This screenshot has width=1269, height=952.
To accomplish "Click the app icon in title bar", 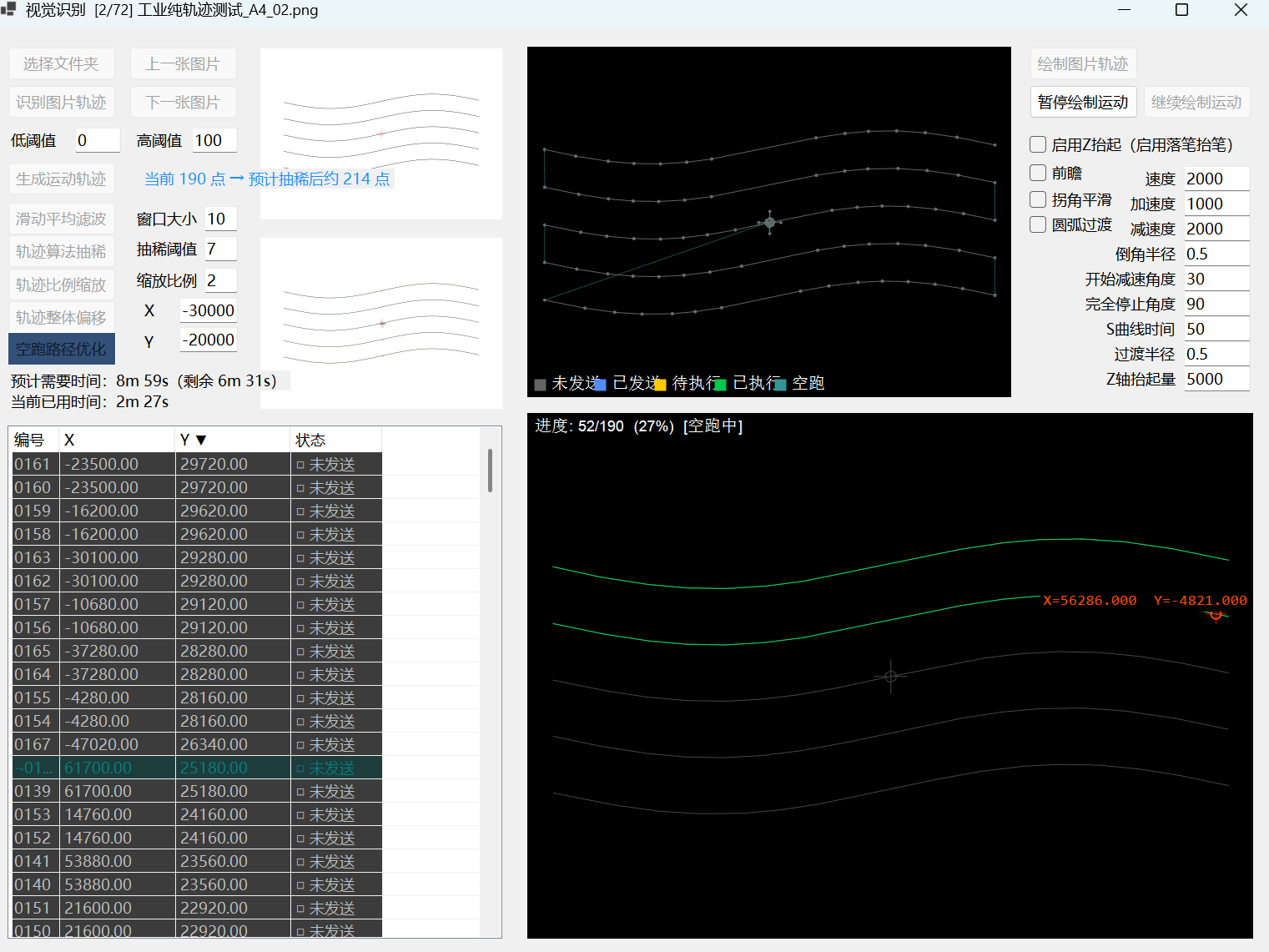I will [8, 10].
